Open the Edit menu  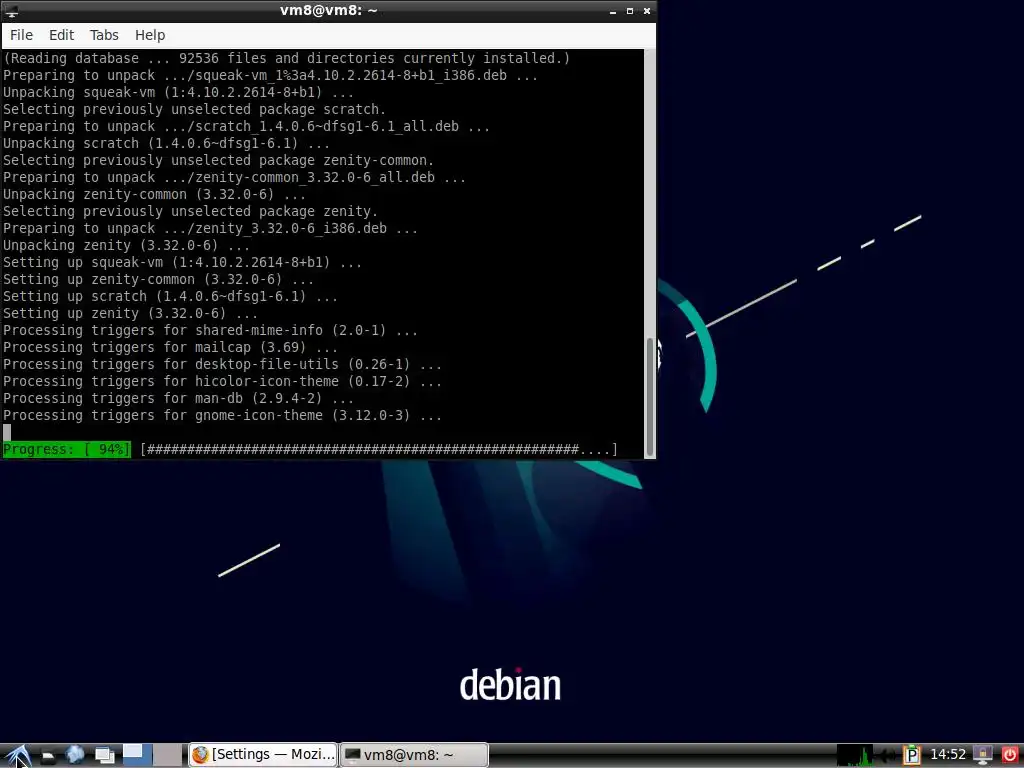pyautogui.click(x=61, y=35)
